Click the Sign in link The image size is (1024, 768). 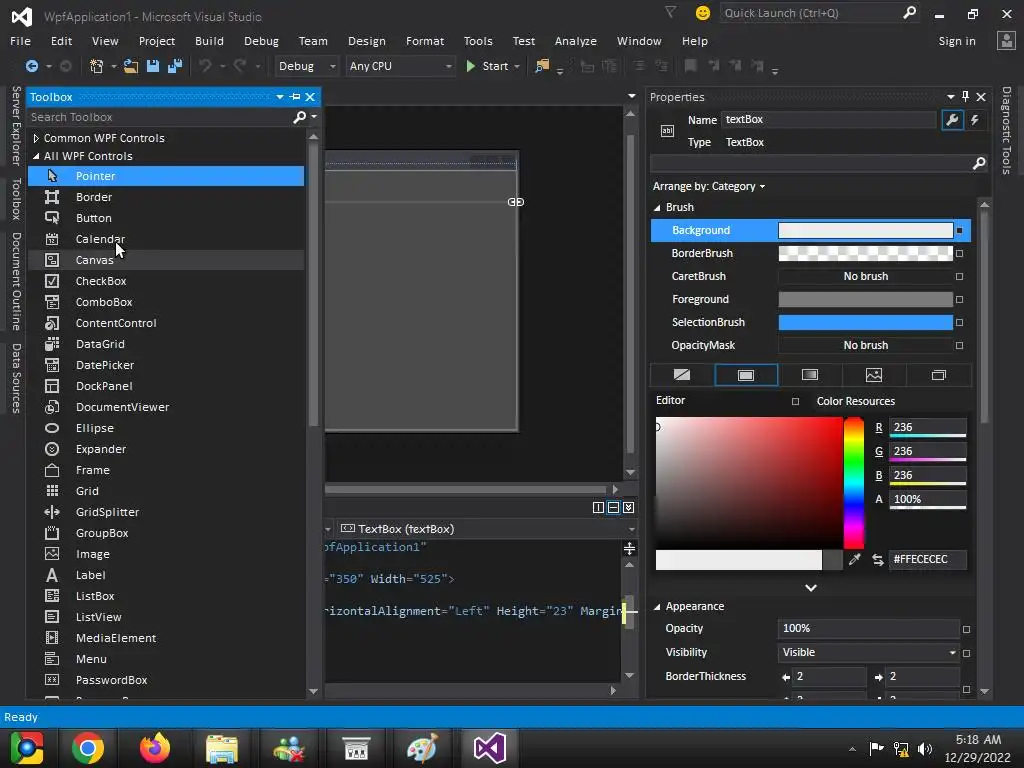[x=957, y=41]
